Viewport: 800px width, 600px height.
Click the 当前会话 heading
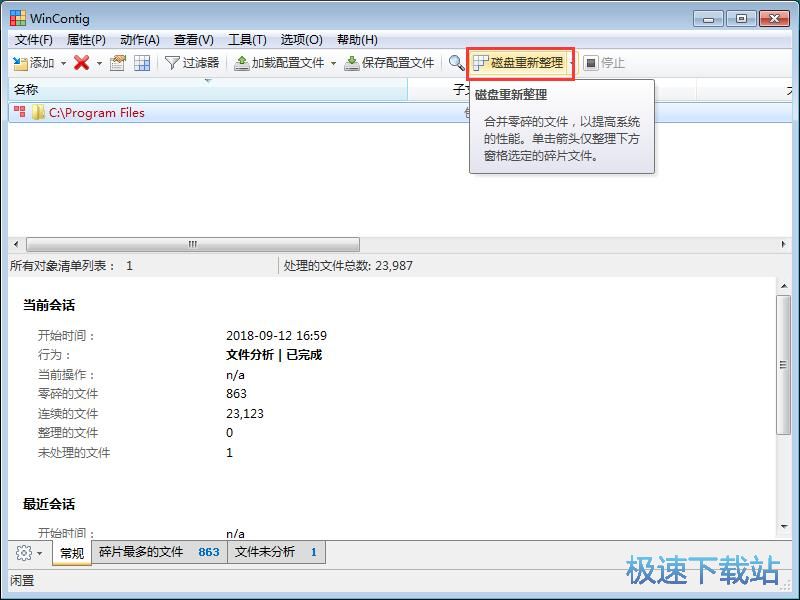pyautogui.click(x=49, y=305)
